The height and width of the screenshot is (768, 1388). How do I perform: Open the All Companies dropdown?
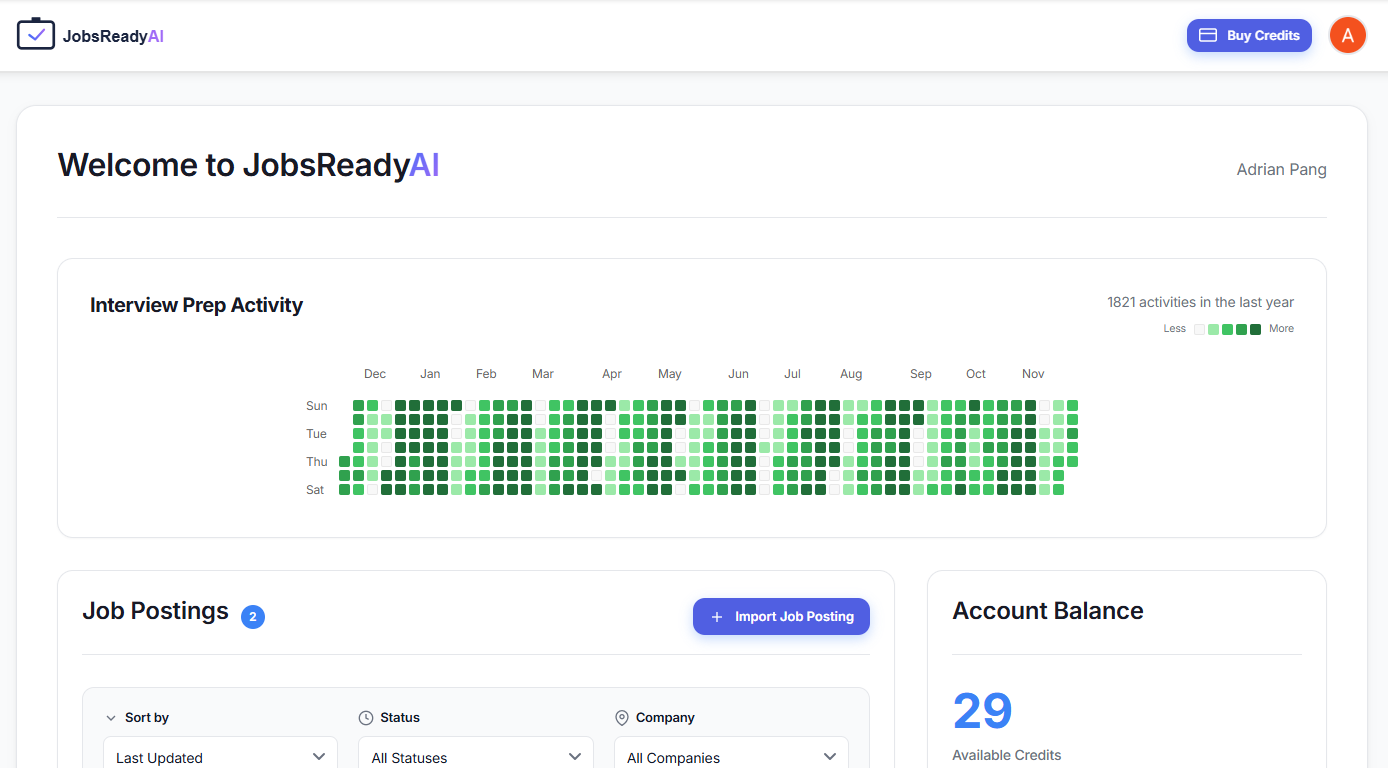(731, 757)
